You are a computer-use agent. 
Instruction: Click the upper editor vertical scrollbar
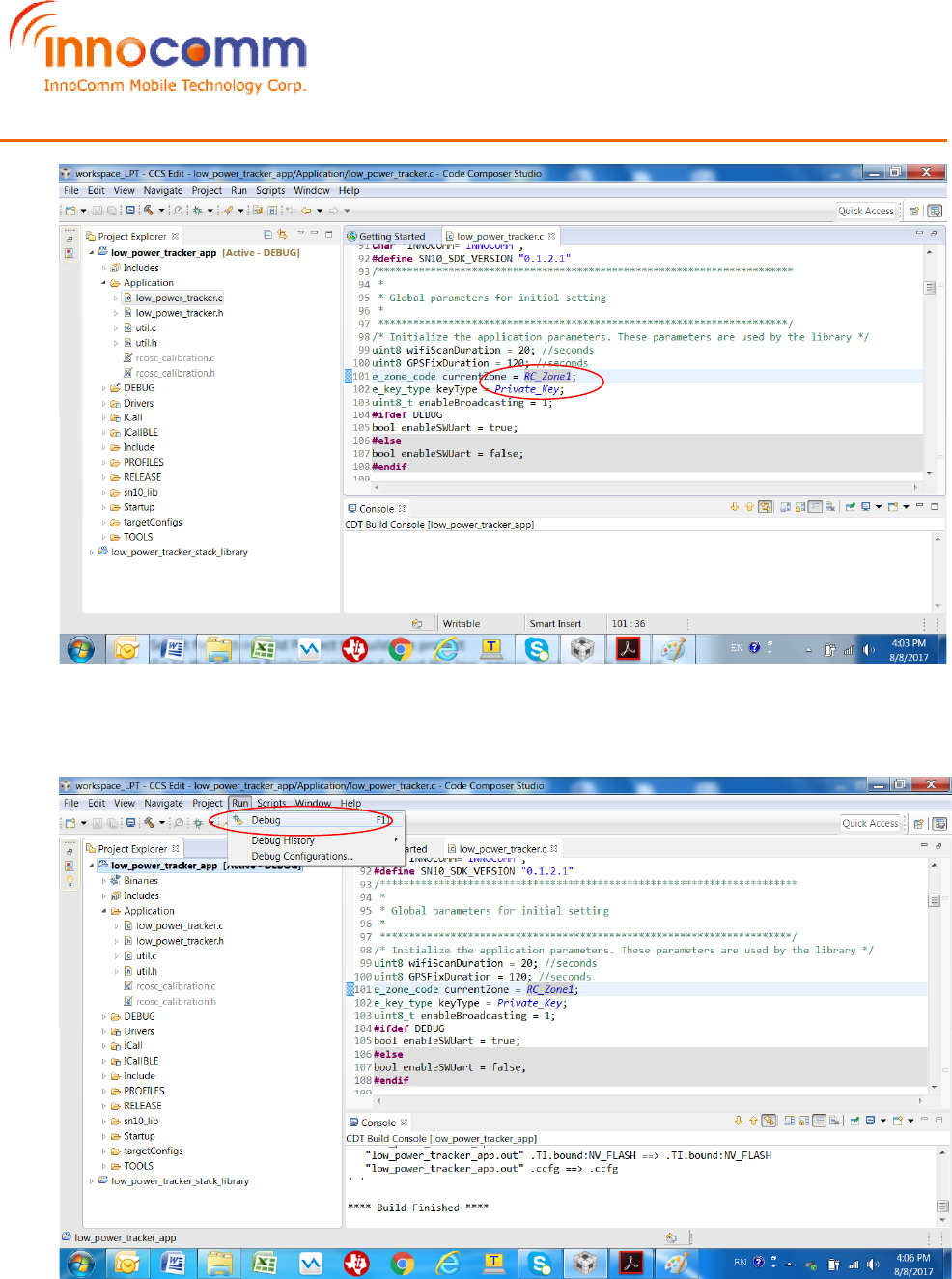(x=930, y=362)
